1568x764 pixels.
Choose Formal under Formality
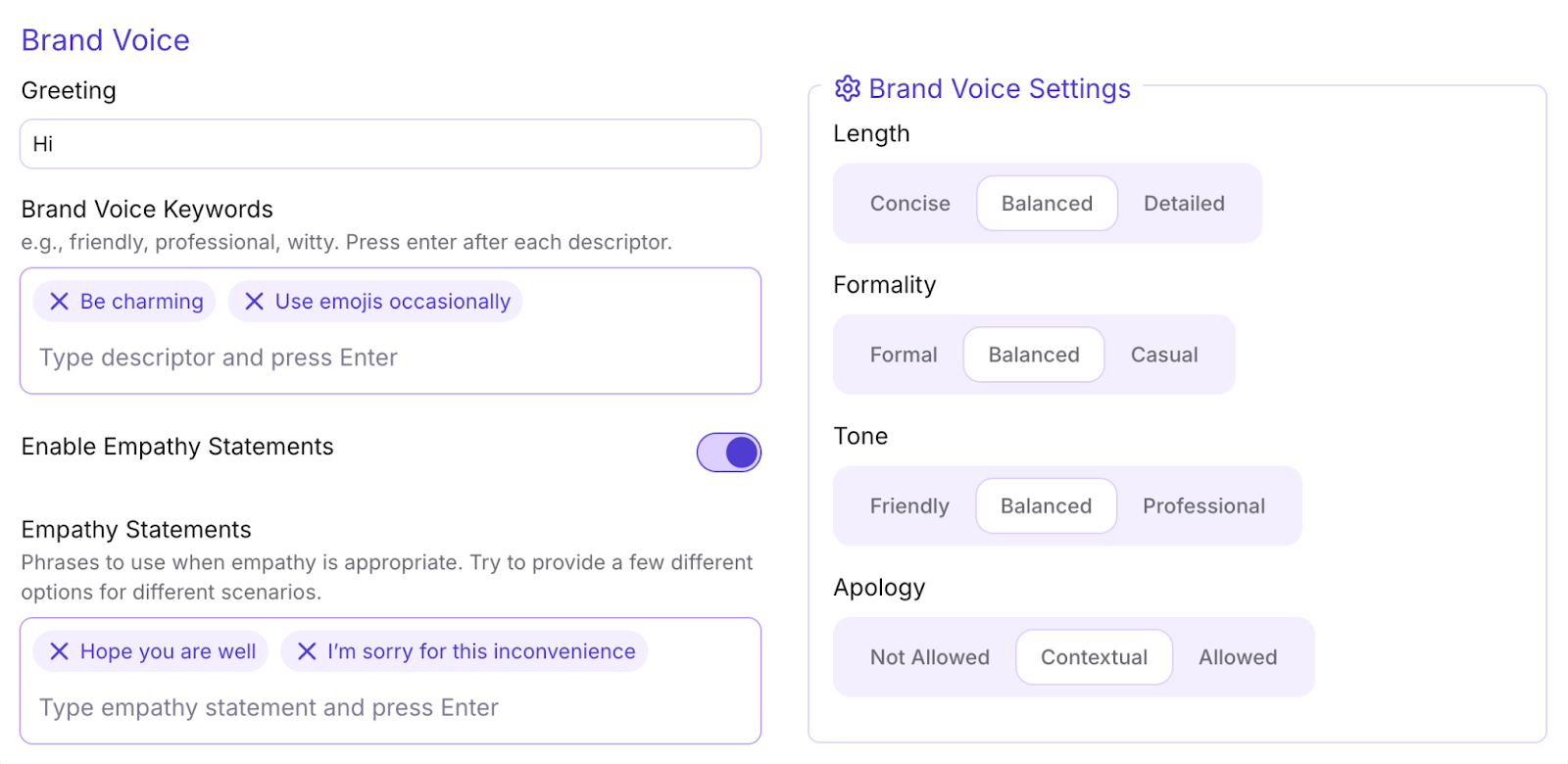coord(904,355)
